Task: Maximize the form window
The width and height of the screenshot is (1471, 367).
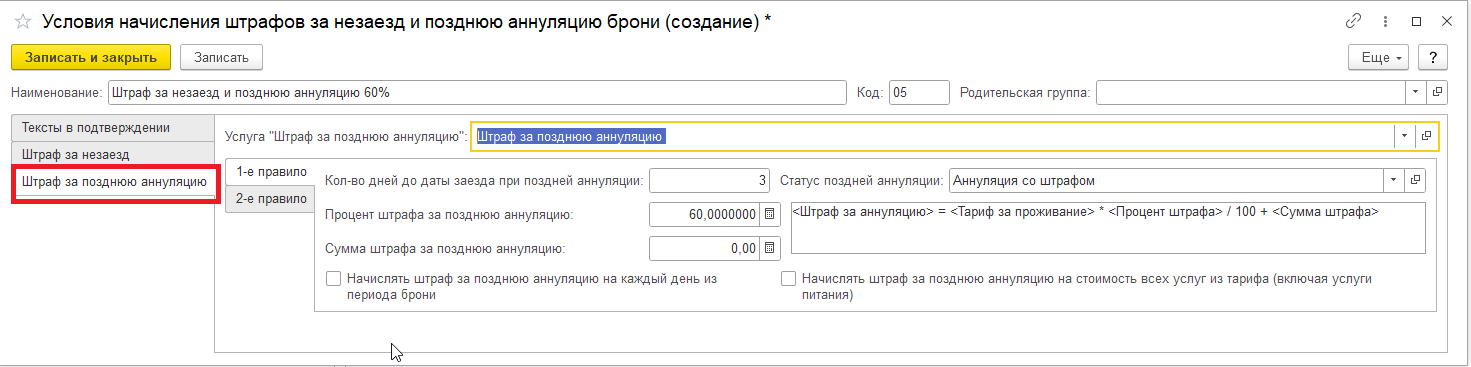Action: [1417, 21]
